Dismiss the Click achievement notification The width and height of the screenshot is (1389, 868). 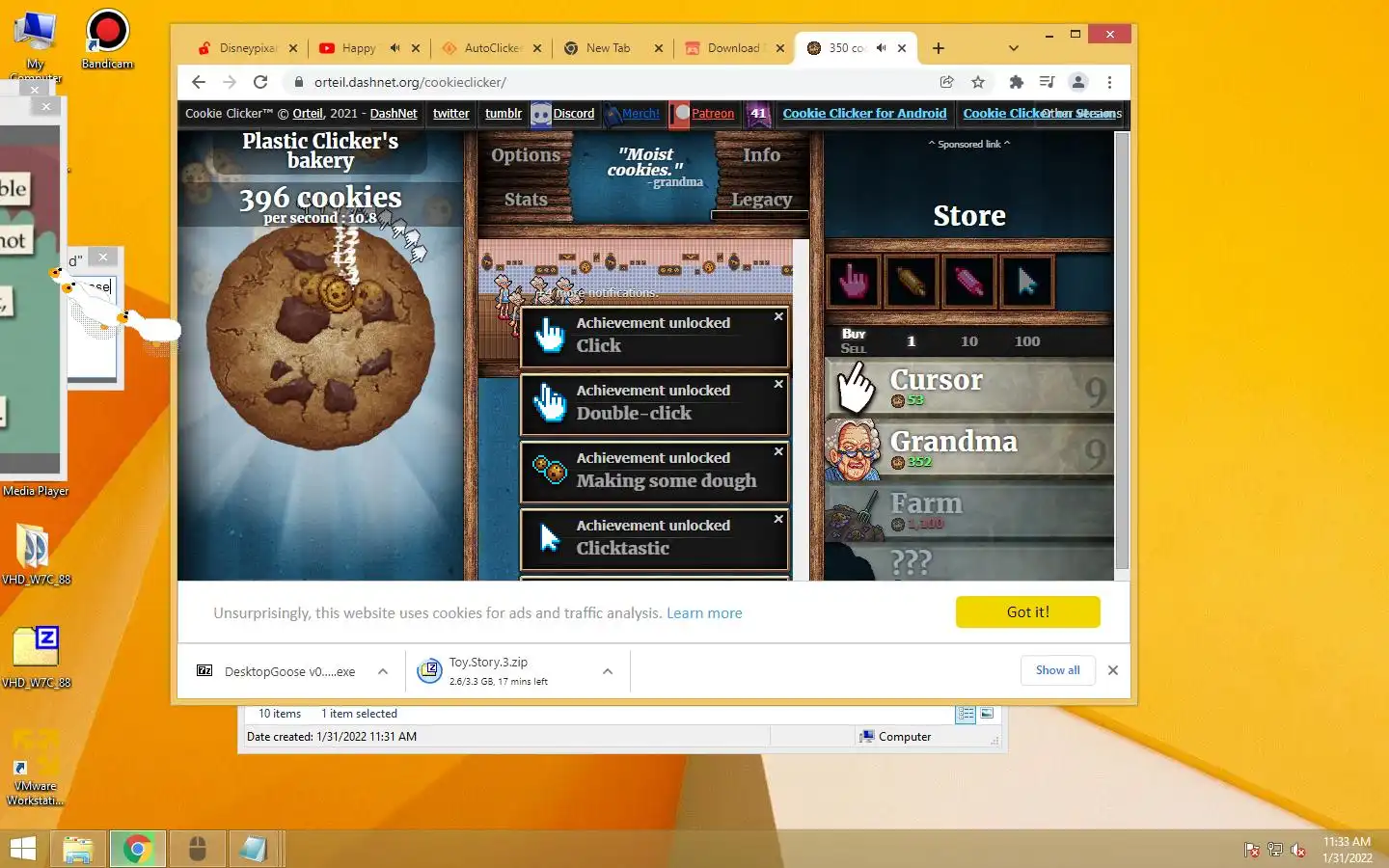(x=778, y=316)
